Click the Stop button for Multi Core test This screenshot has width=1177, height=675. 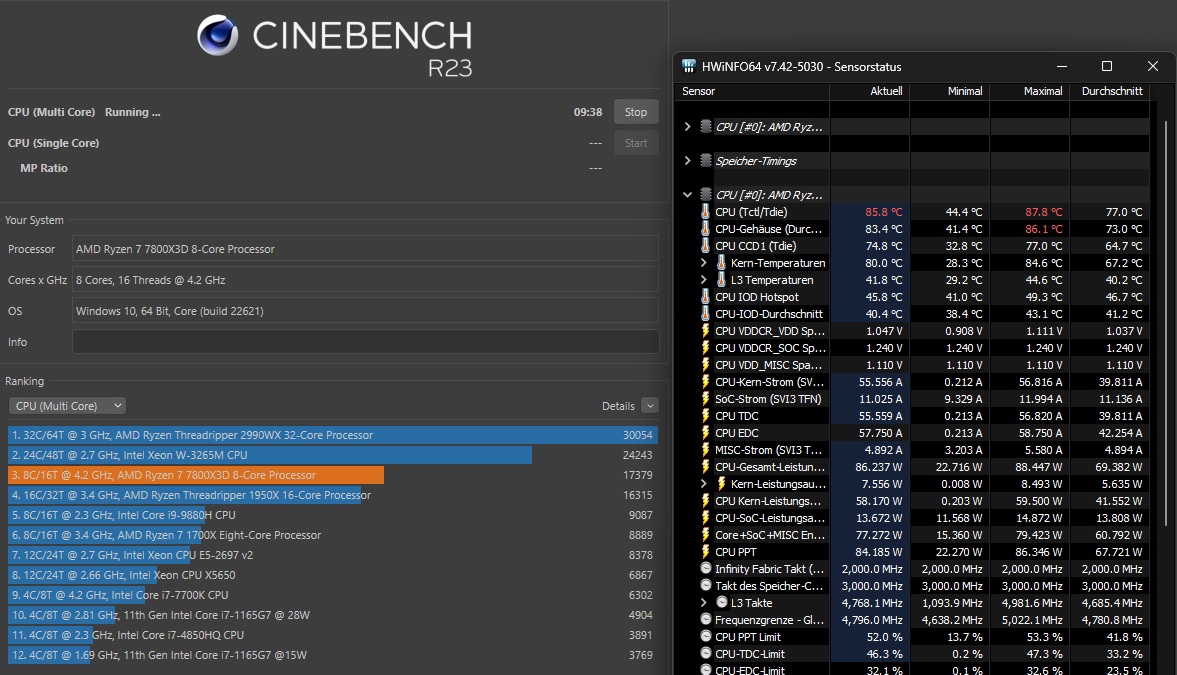pyautogui.click(x=636, y=112)
